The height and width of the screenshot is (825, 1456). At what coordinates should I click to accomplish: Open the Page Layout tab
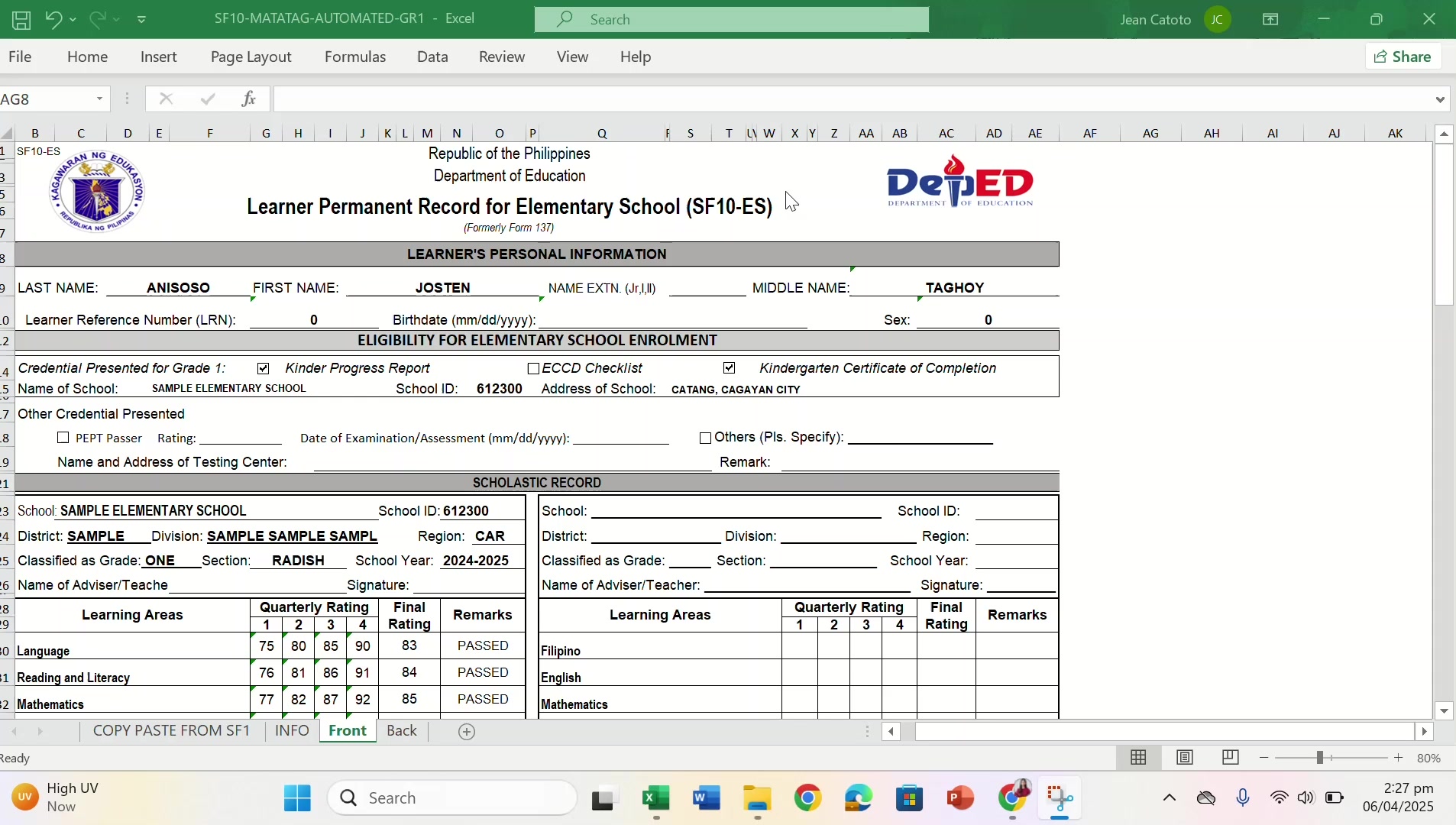251,57
